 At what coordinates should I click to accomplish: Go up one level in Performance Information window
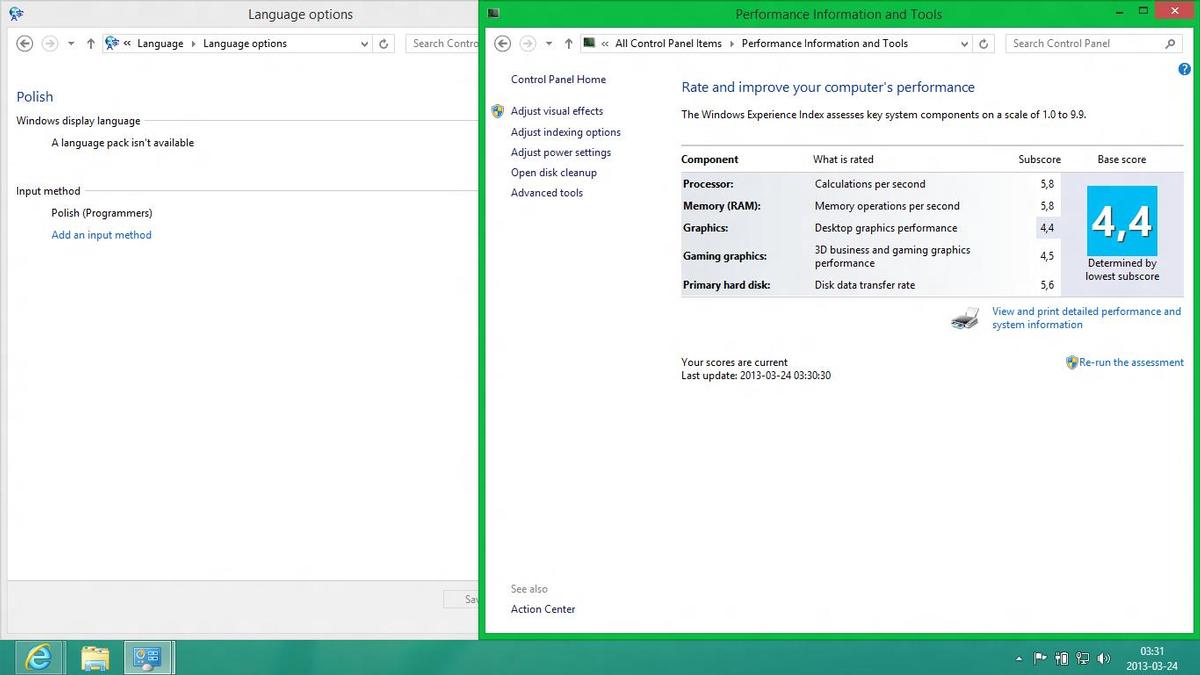[569, 44]
